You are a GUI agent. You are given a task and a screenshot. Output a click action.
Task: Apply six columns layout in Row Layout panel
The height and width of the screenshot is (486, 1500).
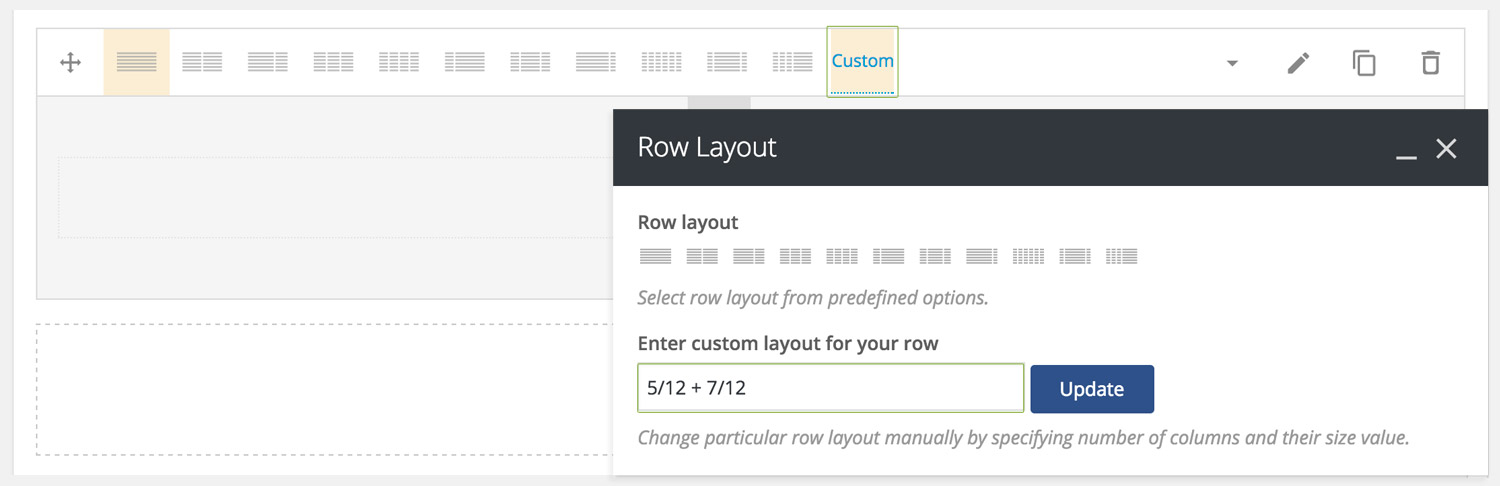(x=1029, y=257)
